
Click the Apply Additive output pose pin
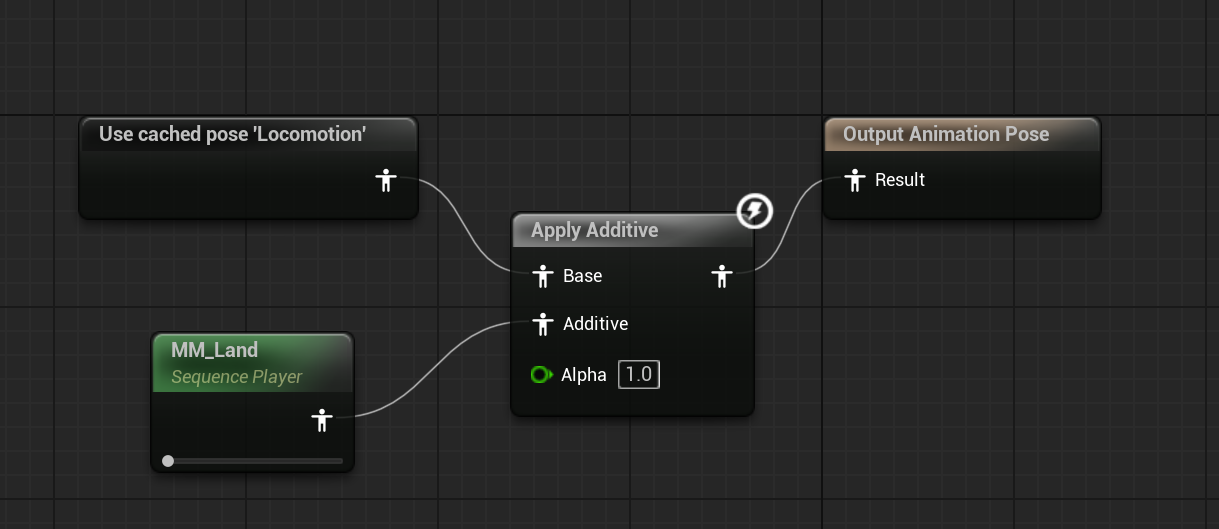pos(722,276)
